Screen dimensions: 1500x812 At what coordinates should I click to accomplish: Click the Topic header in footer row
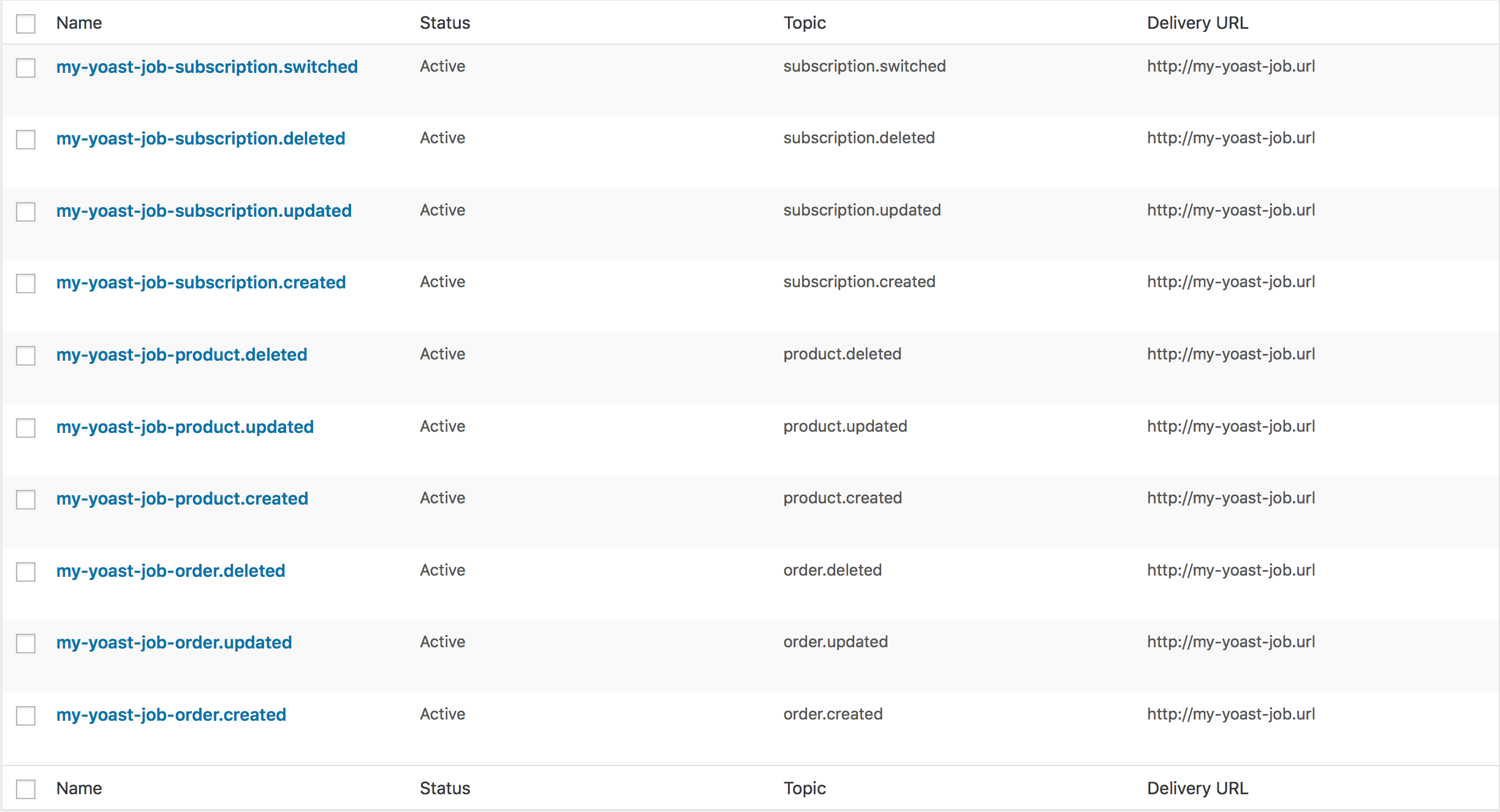804,788
